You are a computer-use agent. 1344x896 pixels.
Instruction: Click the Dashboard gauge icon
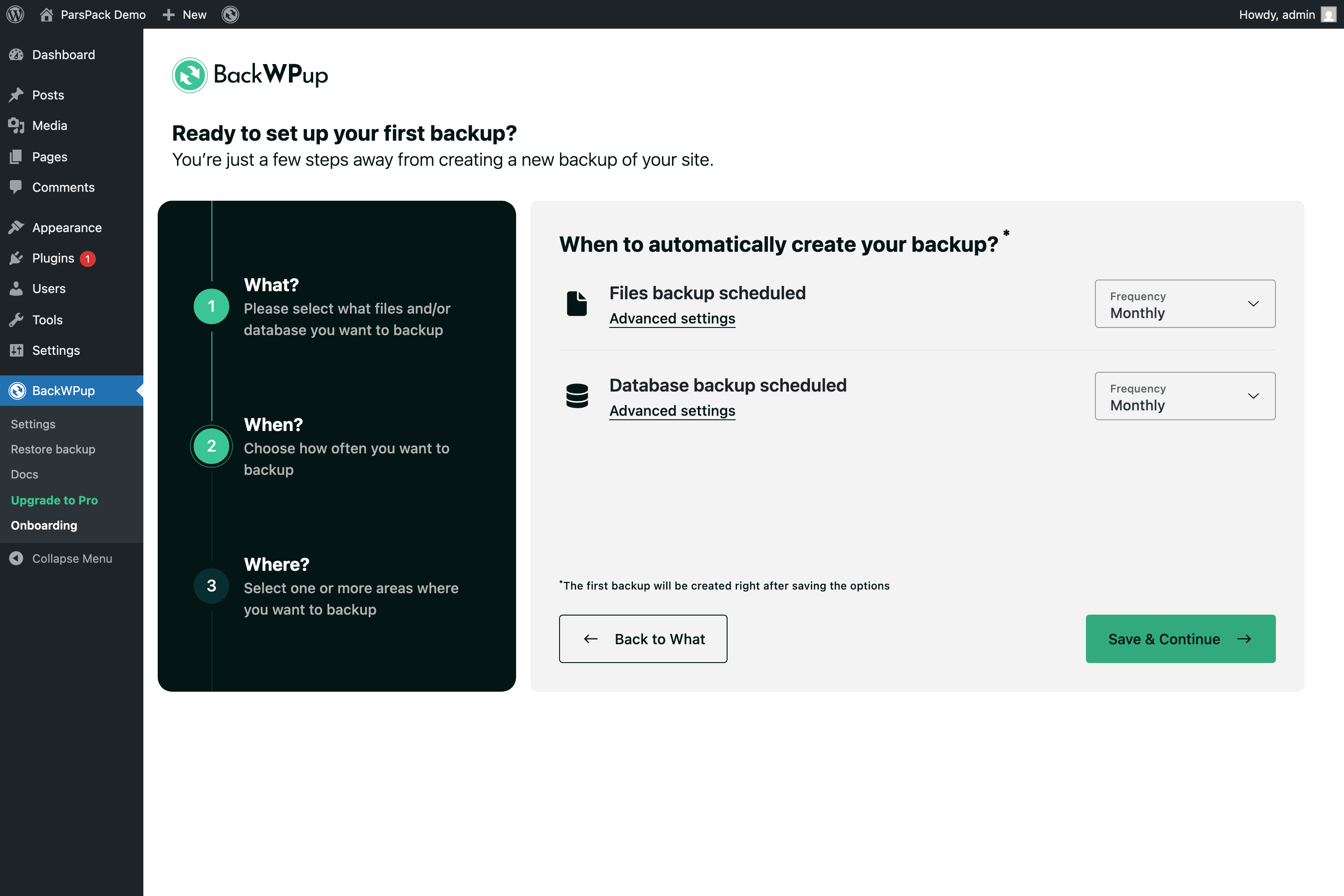[x=16, y=55]
